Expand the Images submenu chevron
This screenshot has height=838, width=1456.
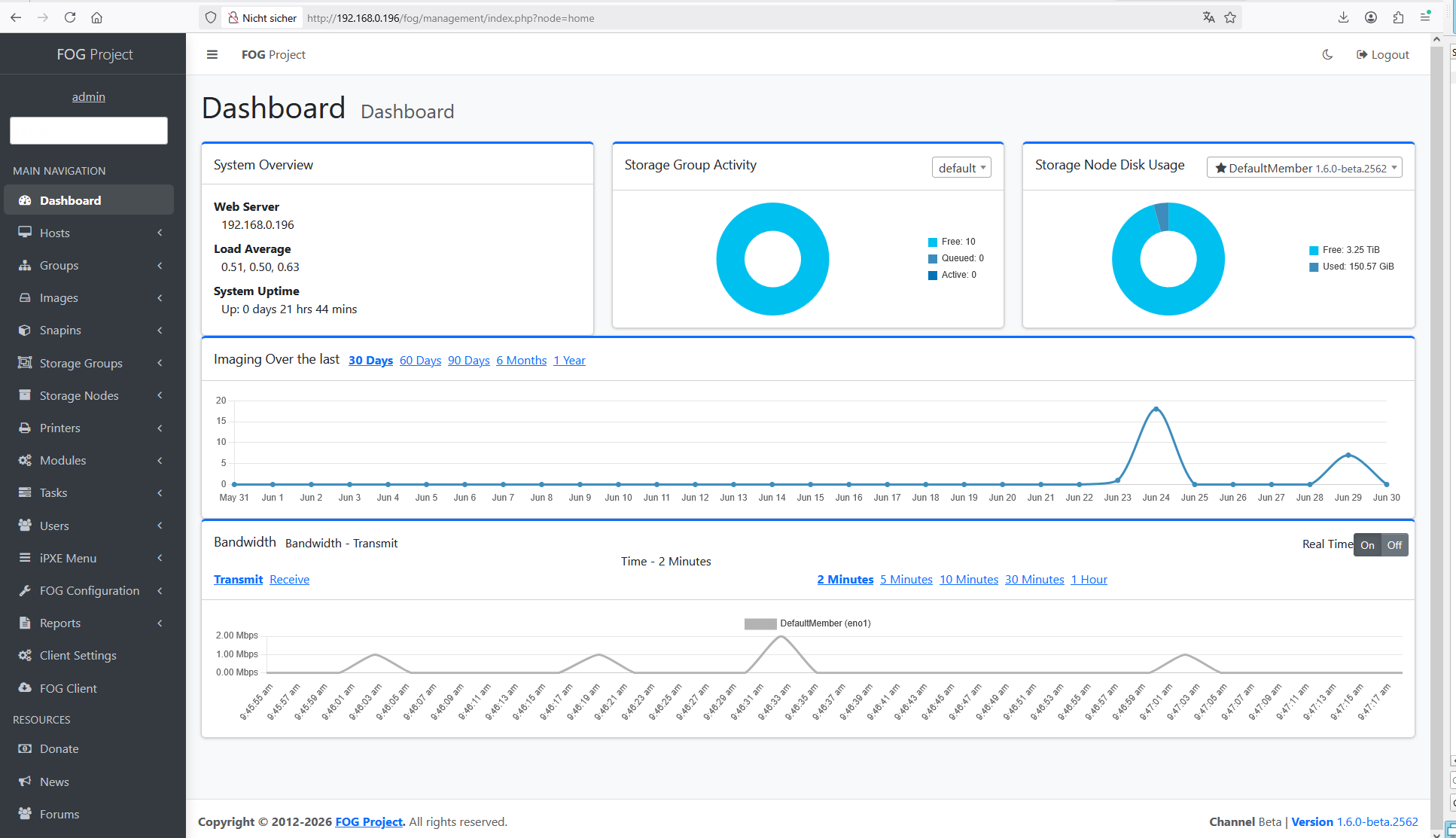[x=160, y=297]
